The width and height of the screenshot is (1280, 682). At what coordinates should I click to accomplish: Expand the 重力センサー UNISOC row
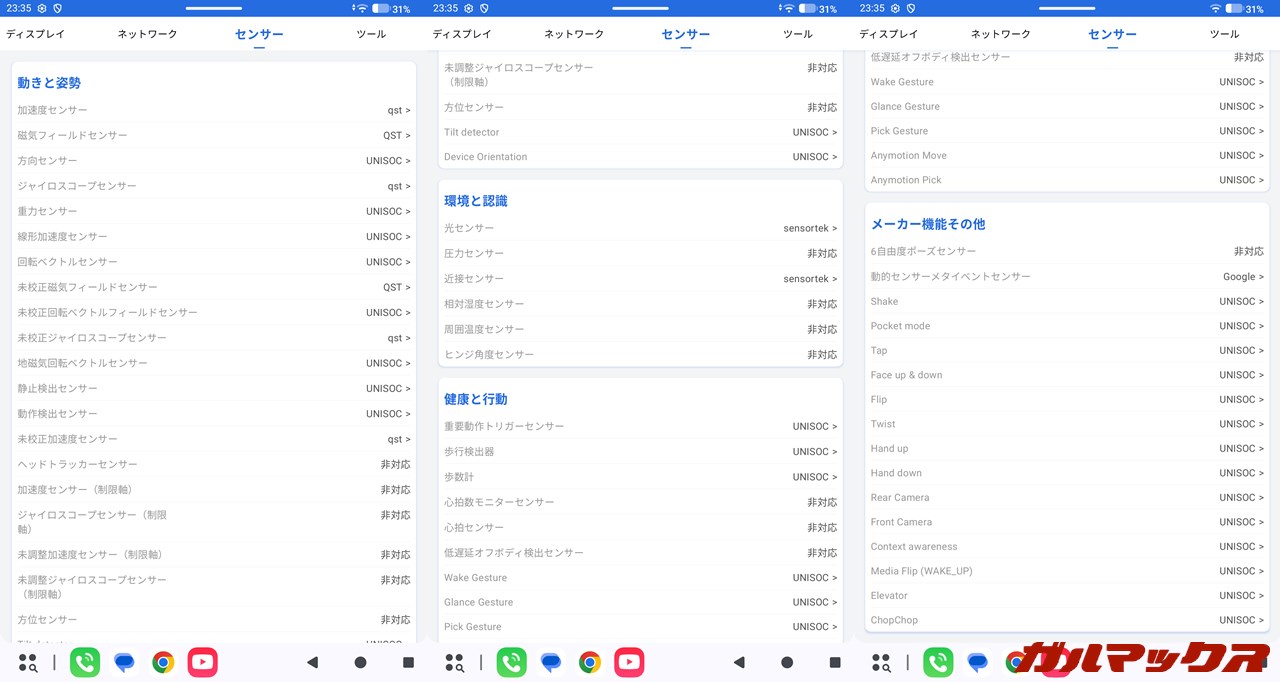[x=214, y=211]
